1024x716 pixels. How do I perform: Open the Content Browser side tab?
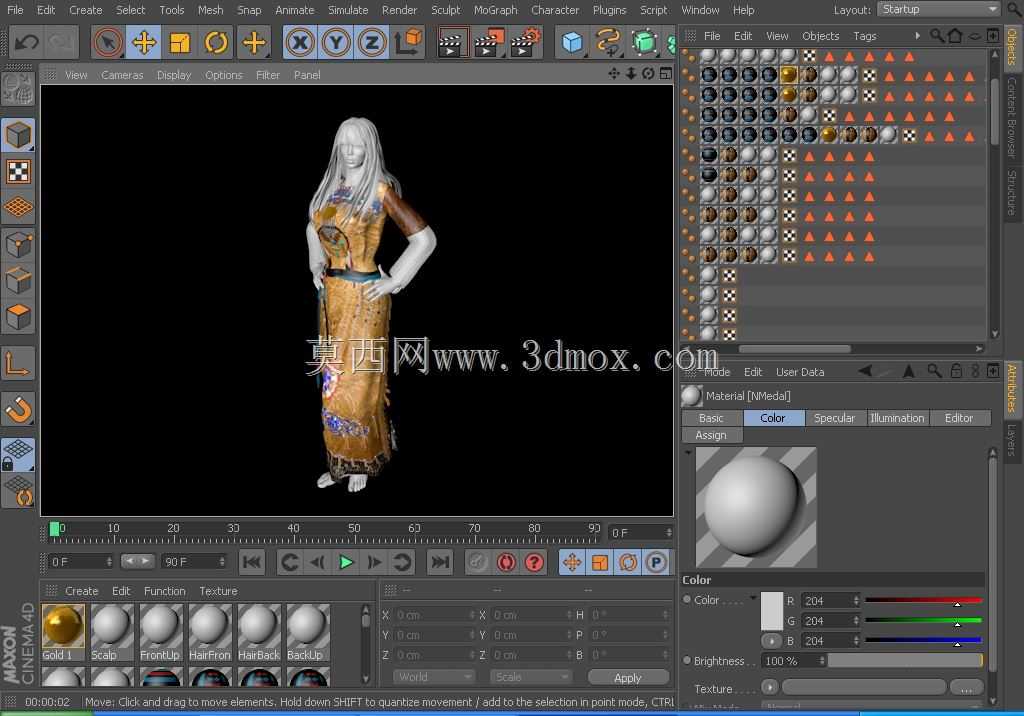tap(1012, 118)
